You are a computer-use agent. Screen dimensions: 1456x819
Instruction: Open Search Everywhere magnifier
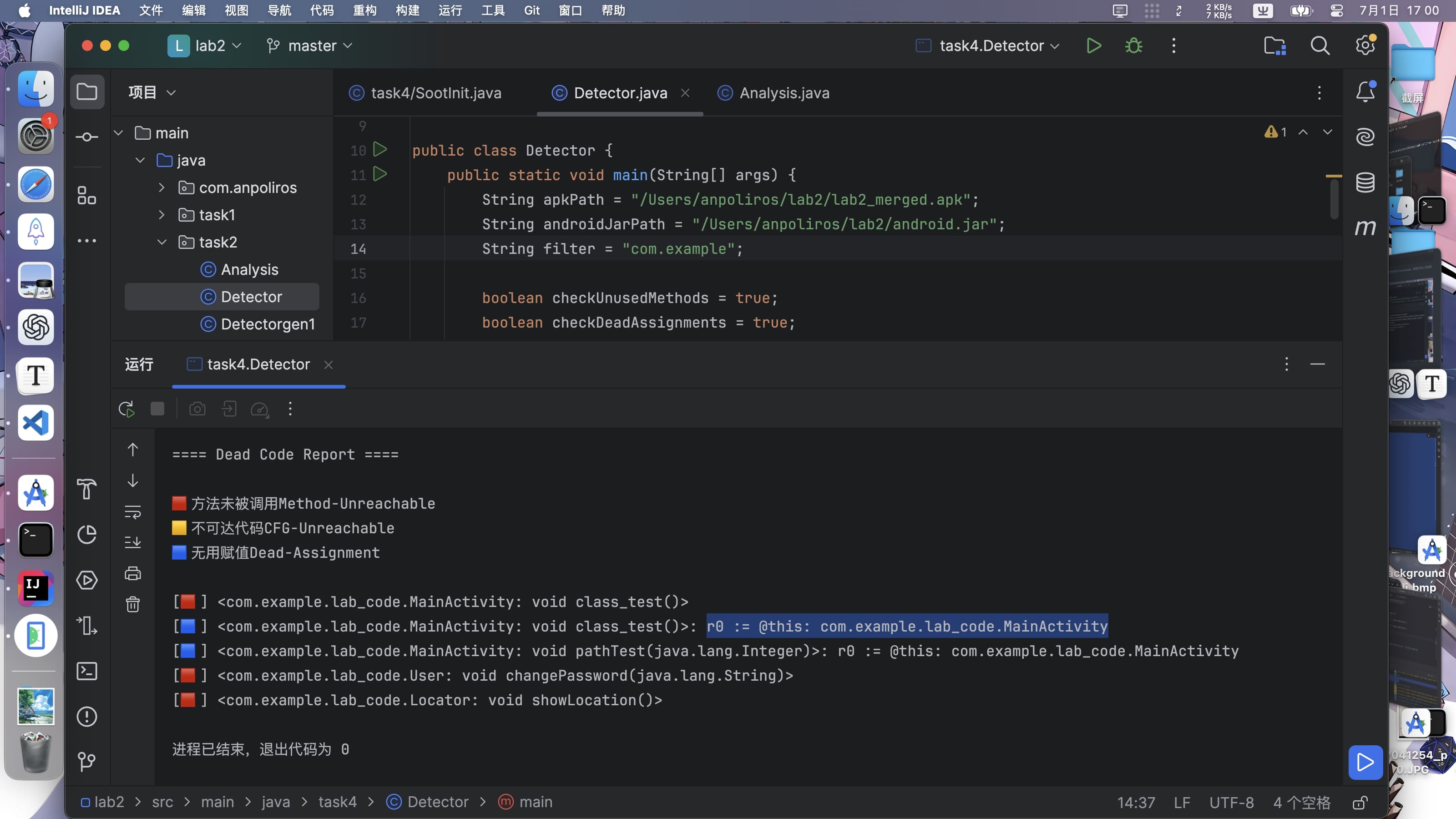coord(1320,46)
